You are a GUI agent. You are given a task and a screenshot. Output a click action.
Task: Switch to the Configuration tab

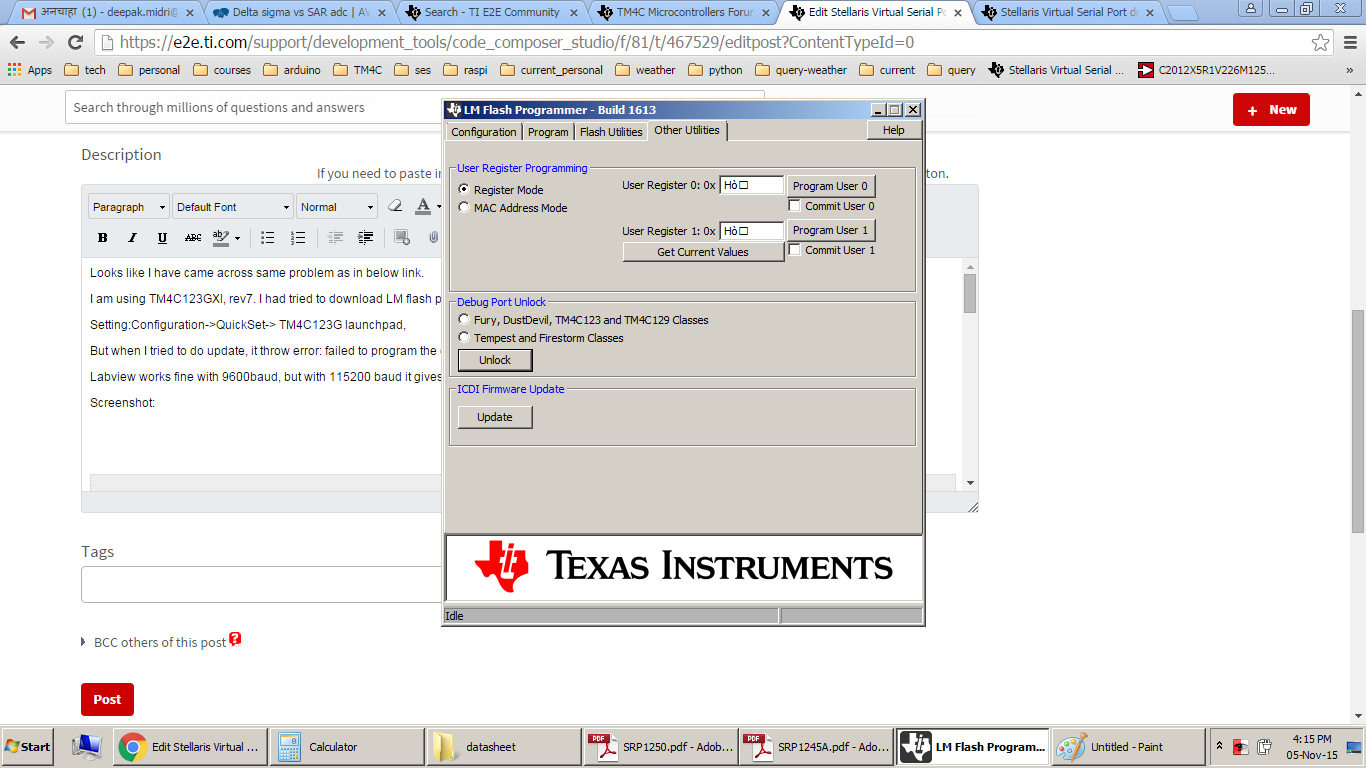tap(484, 132)
